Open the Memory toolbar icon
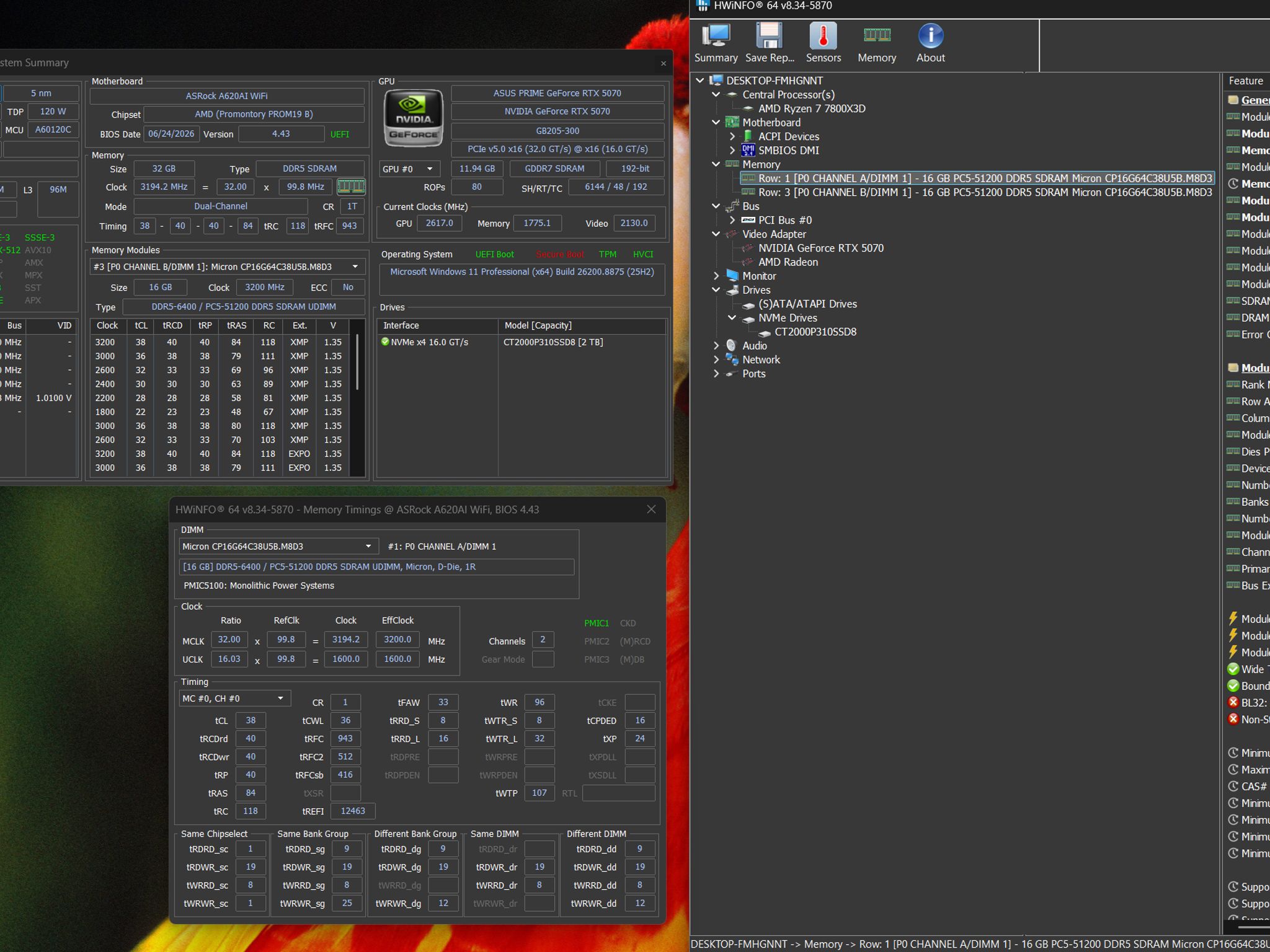1270x952 pixels. point(877,42)
